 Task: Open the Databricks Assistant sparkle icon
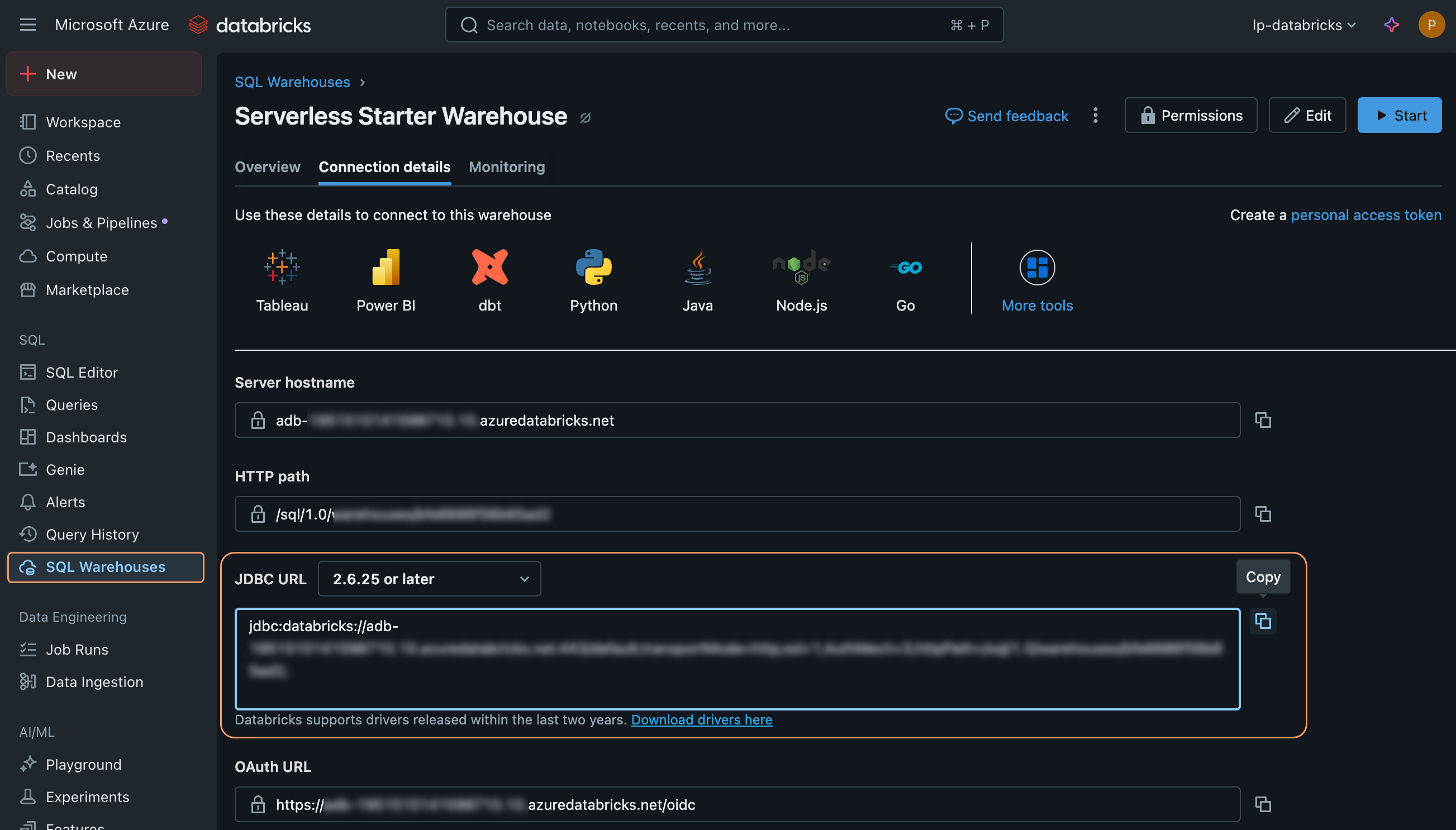point(1391,25)
